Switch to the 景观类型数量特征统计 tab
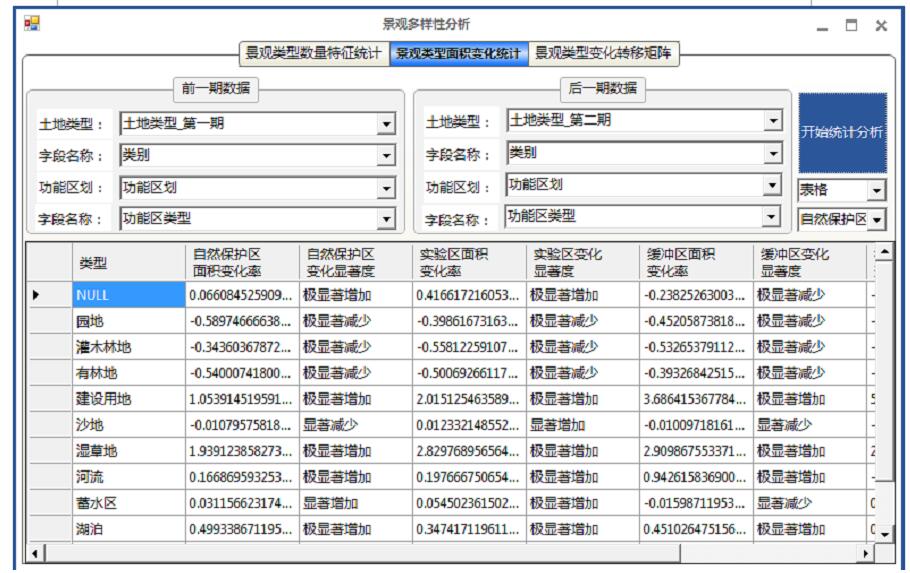This screenshot has width=910, height=573. [313, 54]
